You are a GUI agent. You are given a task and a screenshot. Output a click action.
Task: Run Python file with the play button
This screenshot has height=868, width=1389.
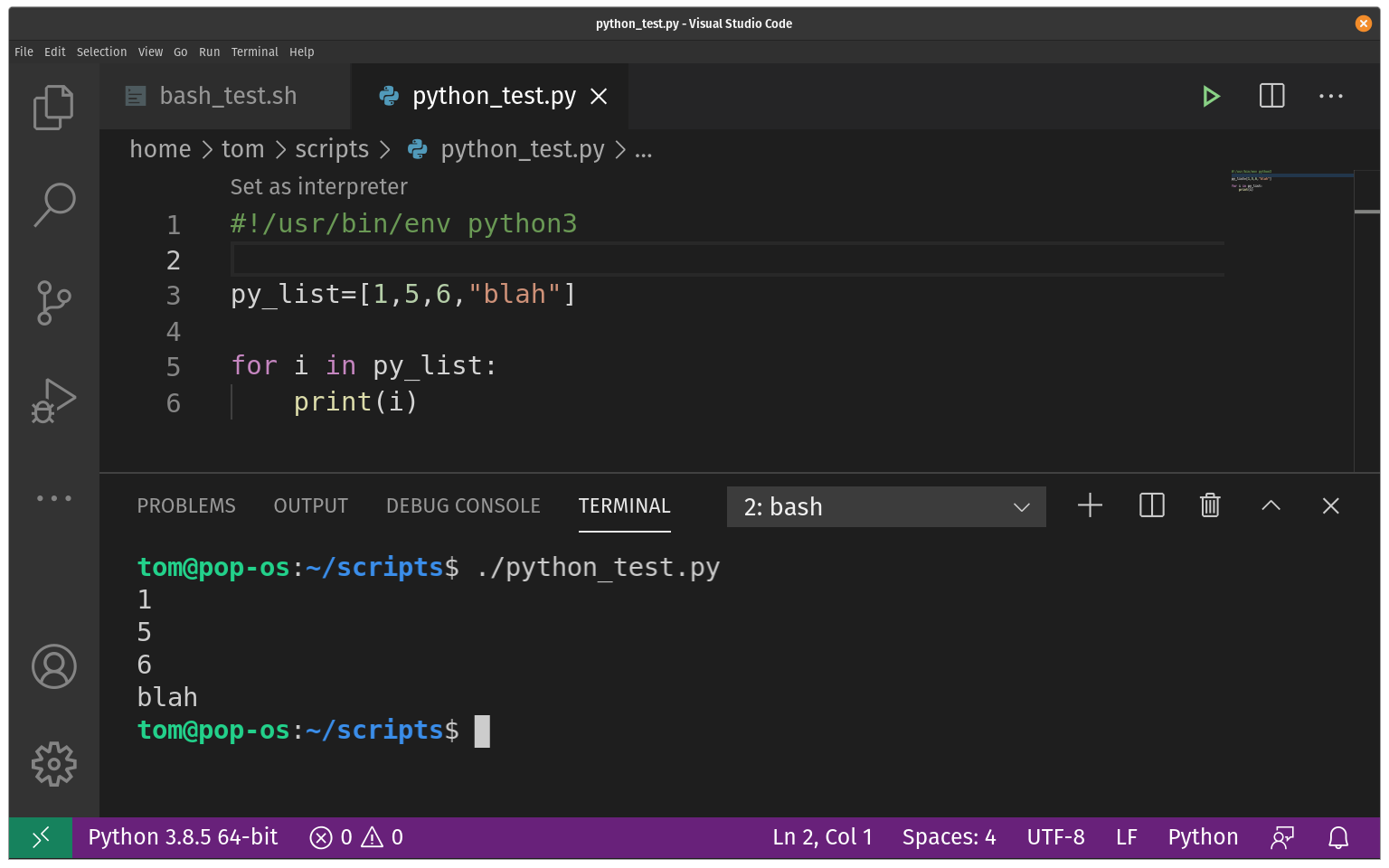1211,96
